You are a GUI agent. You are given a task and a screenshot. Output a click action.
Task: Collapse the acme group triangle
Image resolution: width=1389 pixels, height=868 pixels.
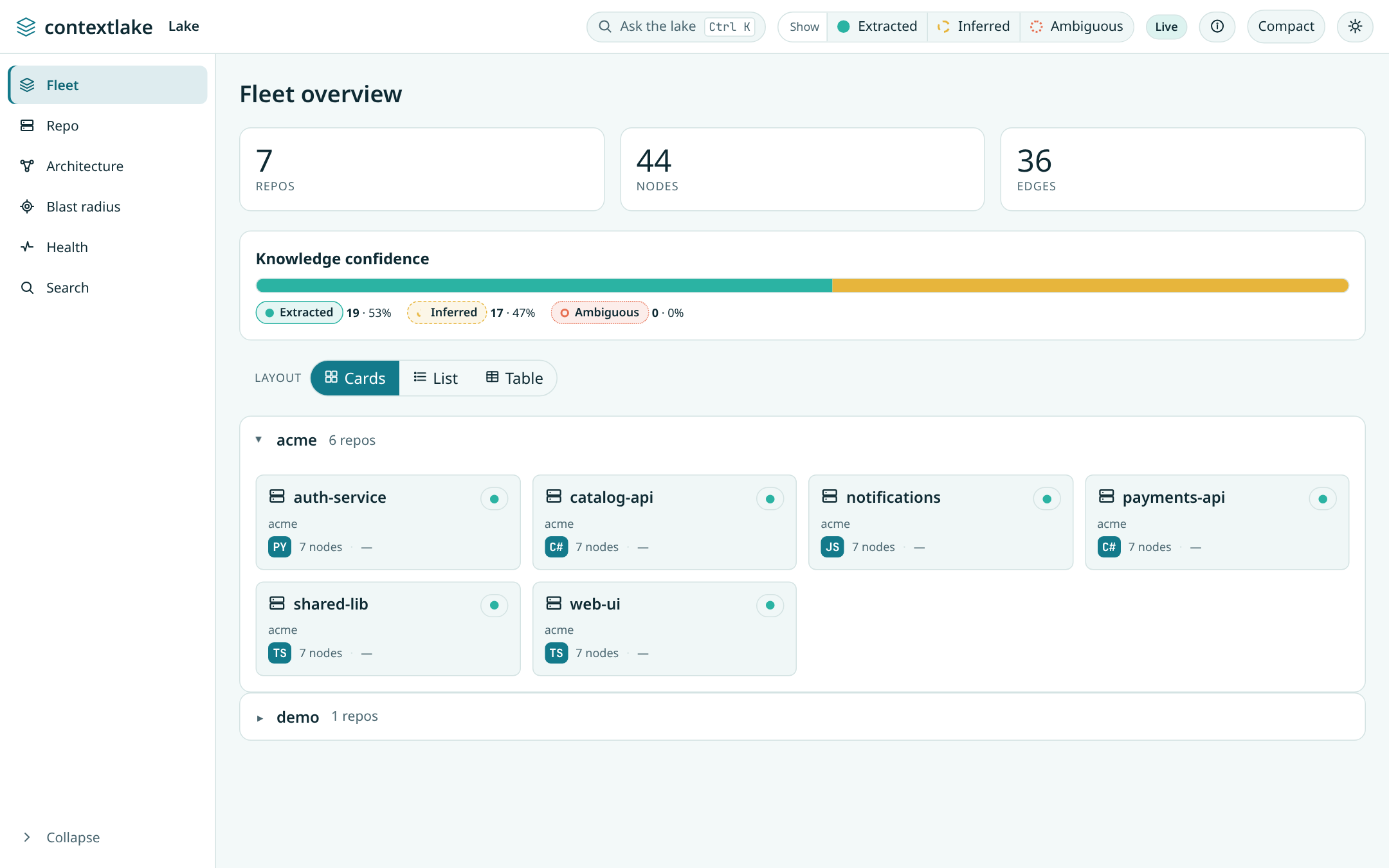[x=259, y=440]
